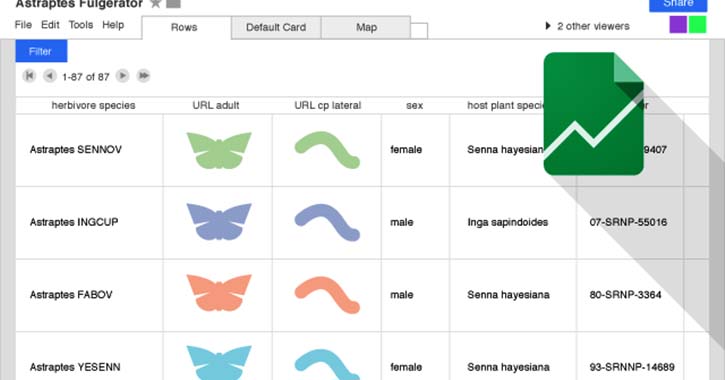The height and width of the screenshot is (380, 725).
Task: Click the small empty add-tab box
Action: 419,31
